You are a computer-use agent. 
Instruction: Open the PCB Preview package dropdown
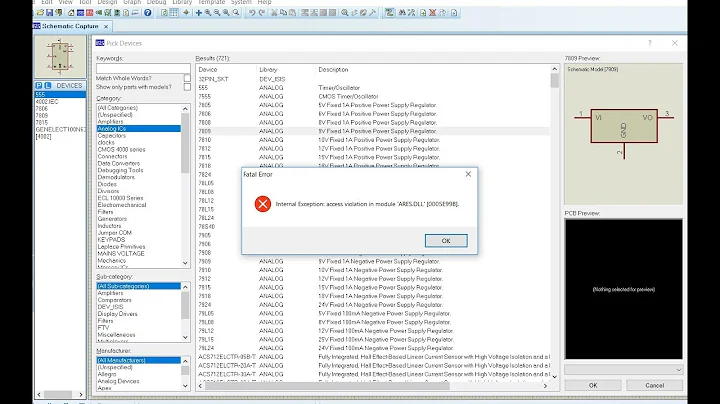tap(624, 370)
